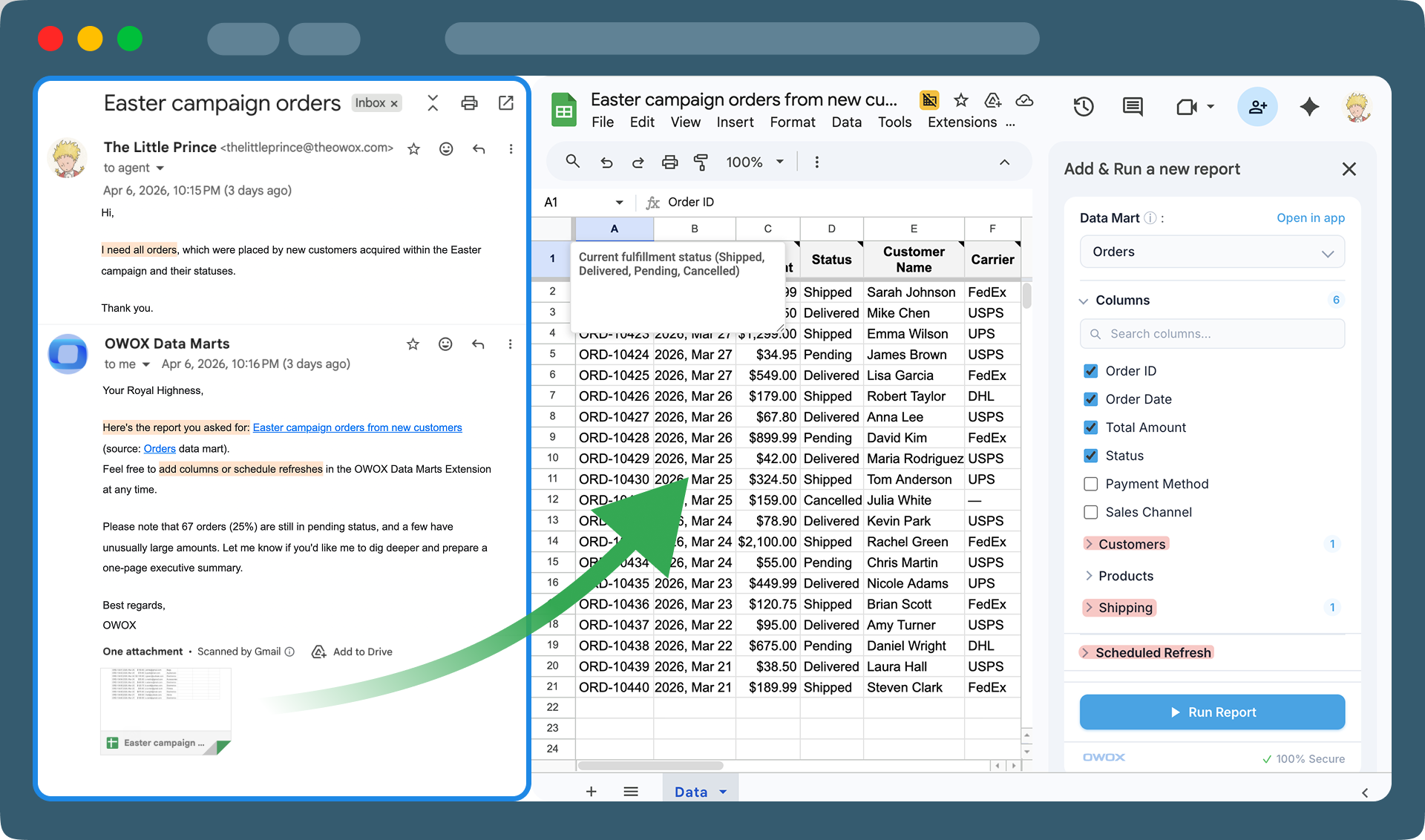The height and width of the screenshot is (840, 1425).
Task: Open email in new window
Action: coord(506,103)
